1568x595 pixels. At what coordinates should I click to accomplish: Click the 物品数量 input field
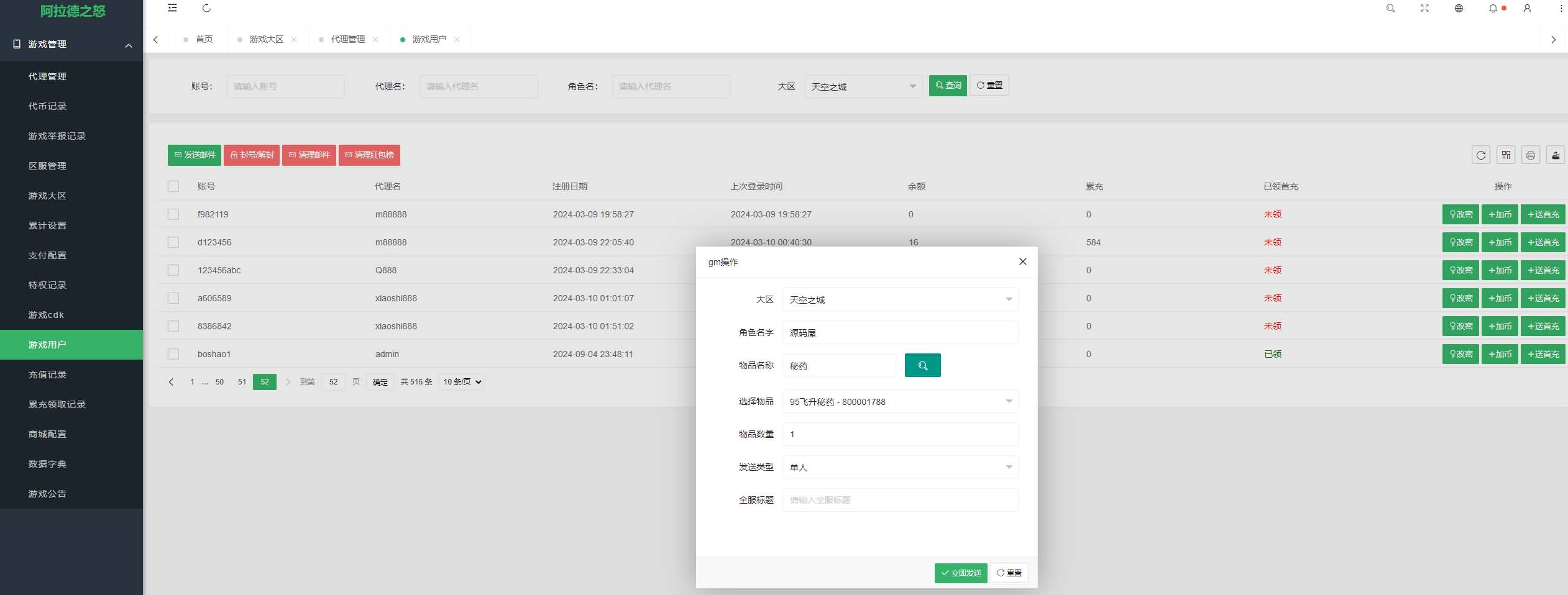point(900,434)
